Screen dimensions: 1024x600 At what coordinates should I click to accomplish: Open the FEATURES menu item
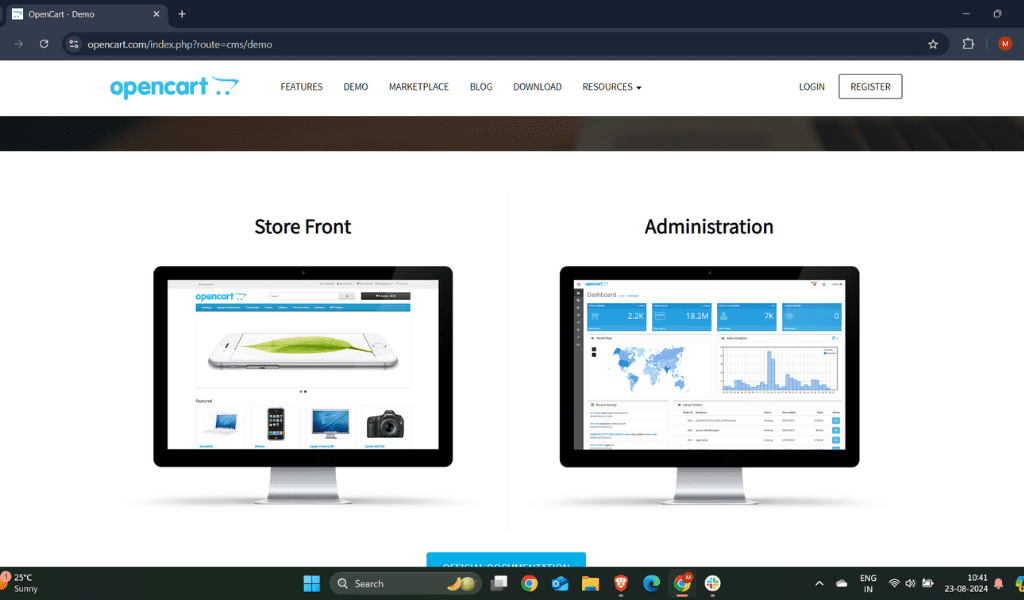(x=301, y=87)
